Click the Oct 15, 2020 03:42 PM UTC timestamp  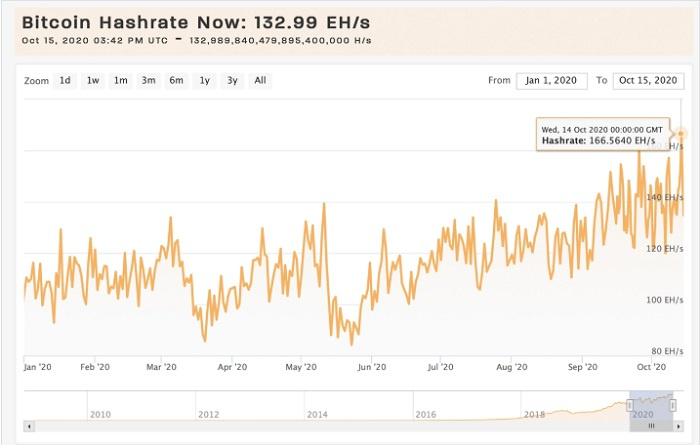(95, 41)
